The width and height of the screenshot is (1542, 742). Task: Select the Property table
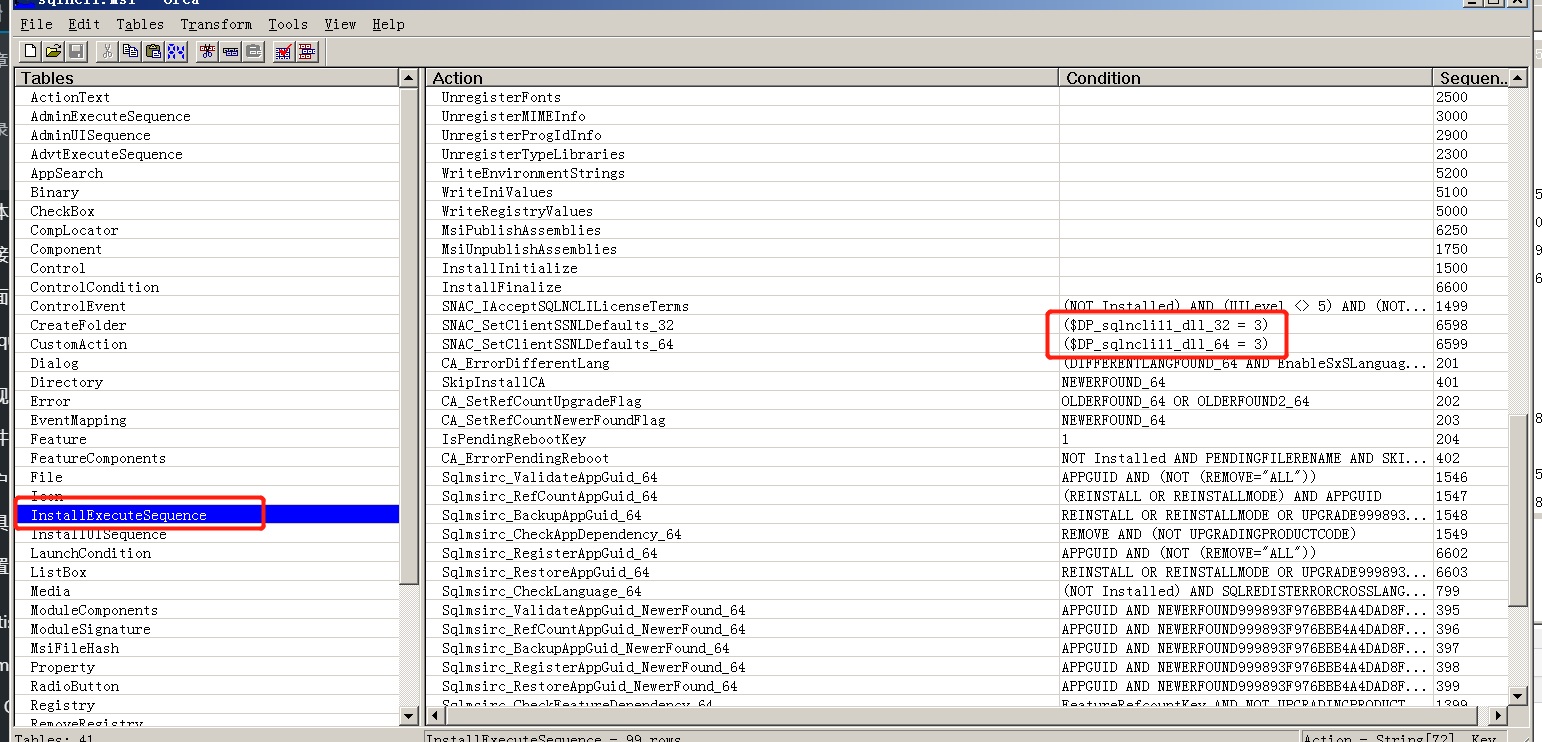tap(207, 667)
